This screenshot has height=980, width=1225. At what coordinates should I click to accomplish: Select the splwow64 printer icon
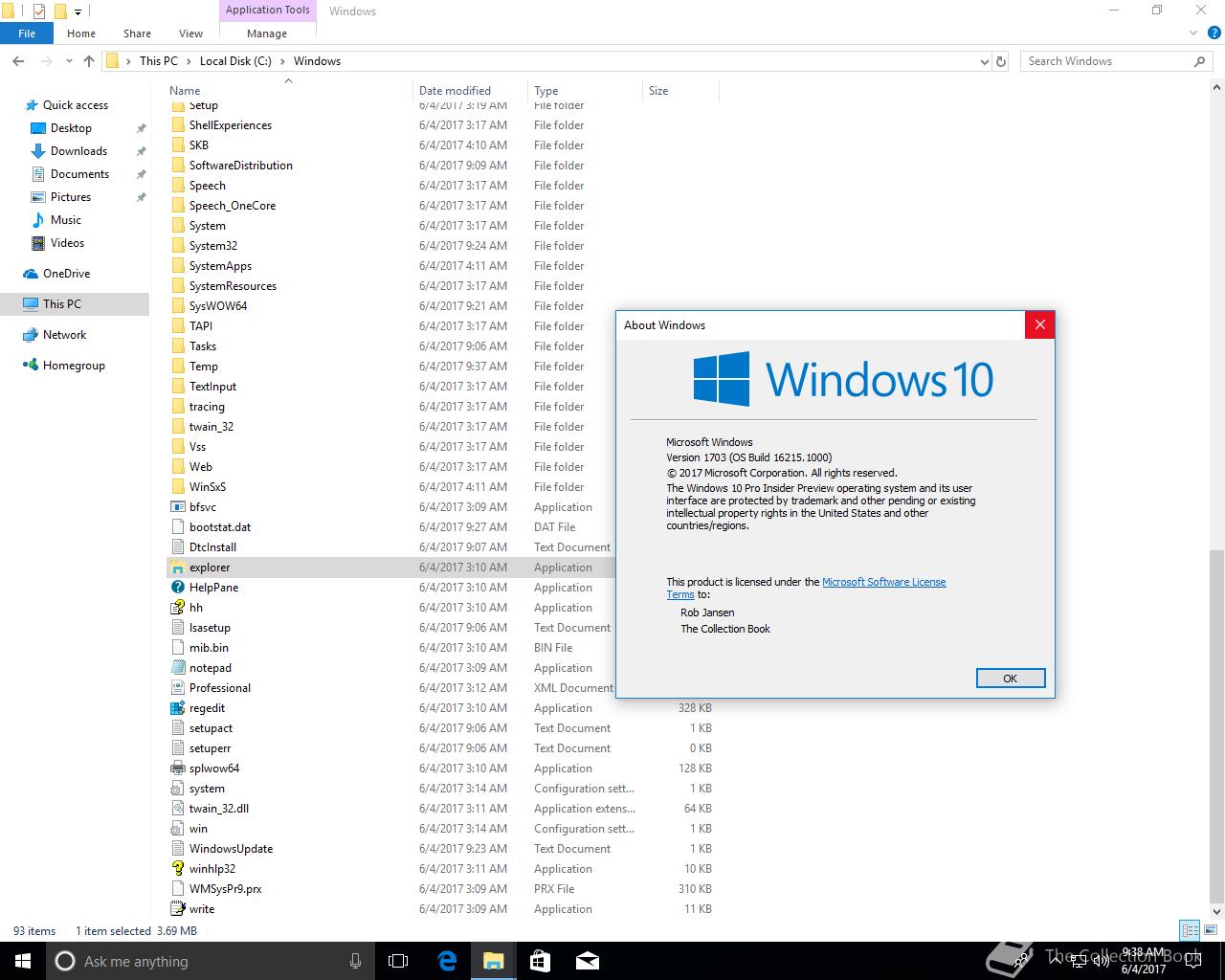177,768
